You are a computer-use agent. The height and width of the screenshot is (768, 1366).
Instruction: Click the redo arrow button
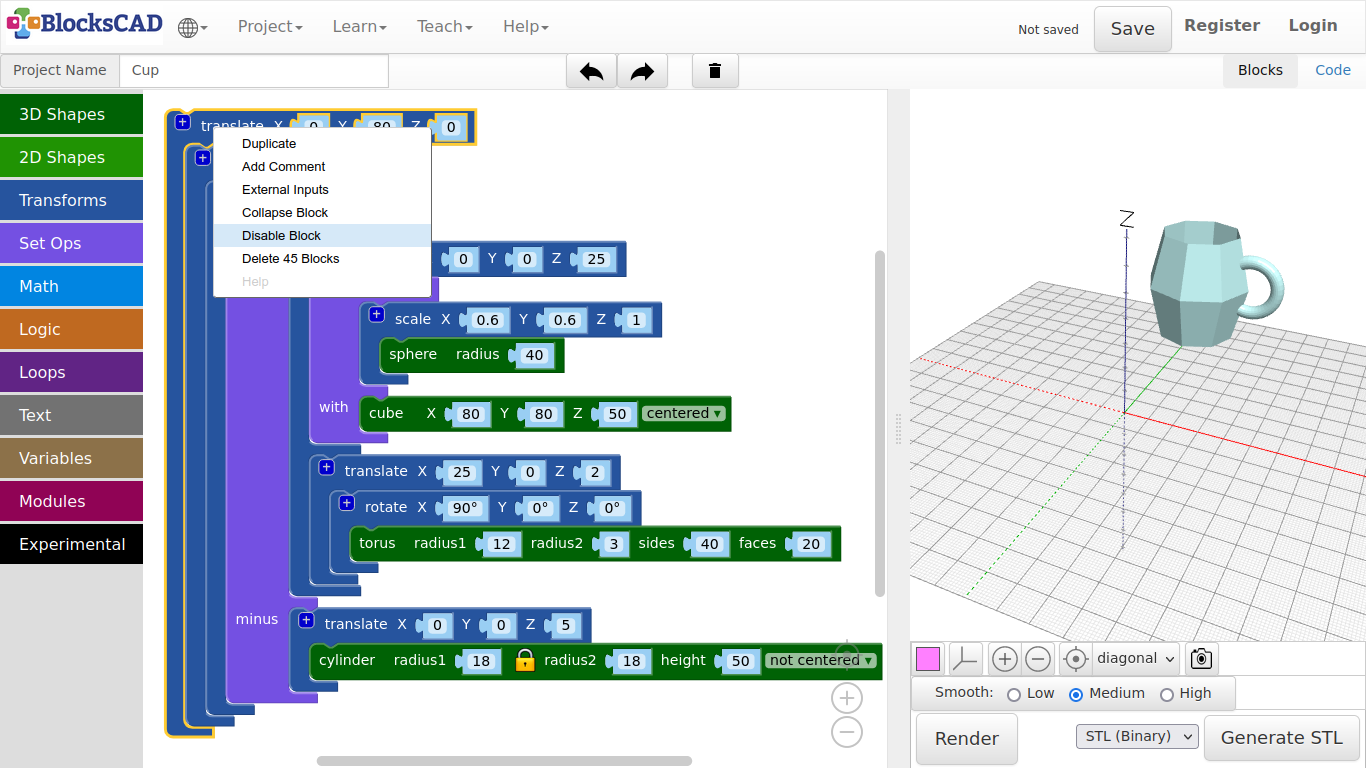point(642,71)
